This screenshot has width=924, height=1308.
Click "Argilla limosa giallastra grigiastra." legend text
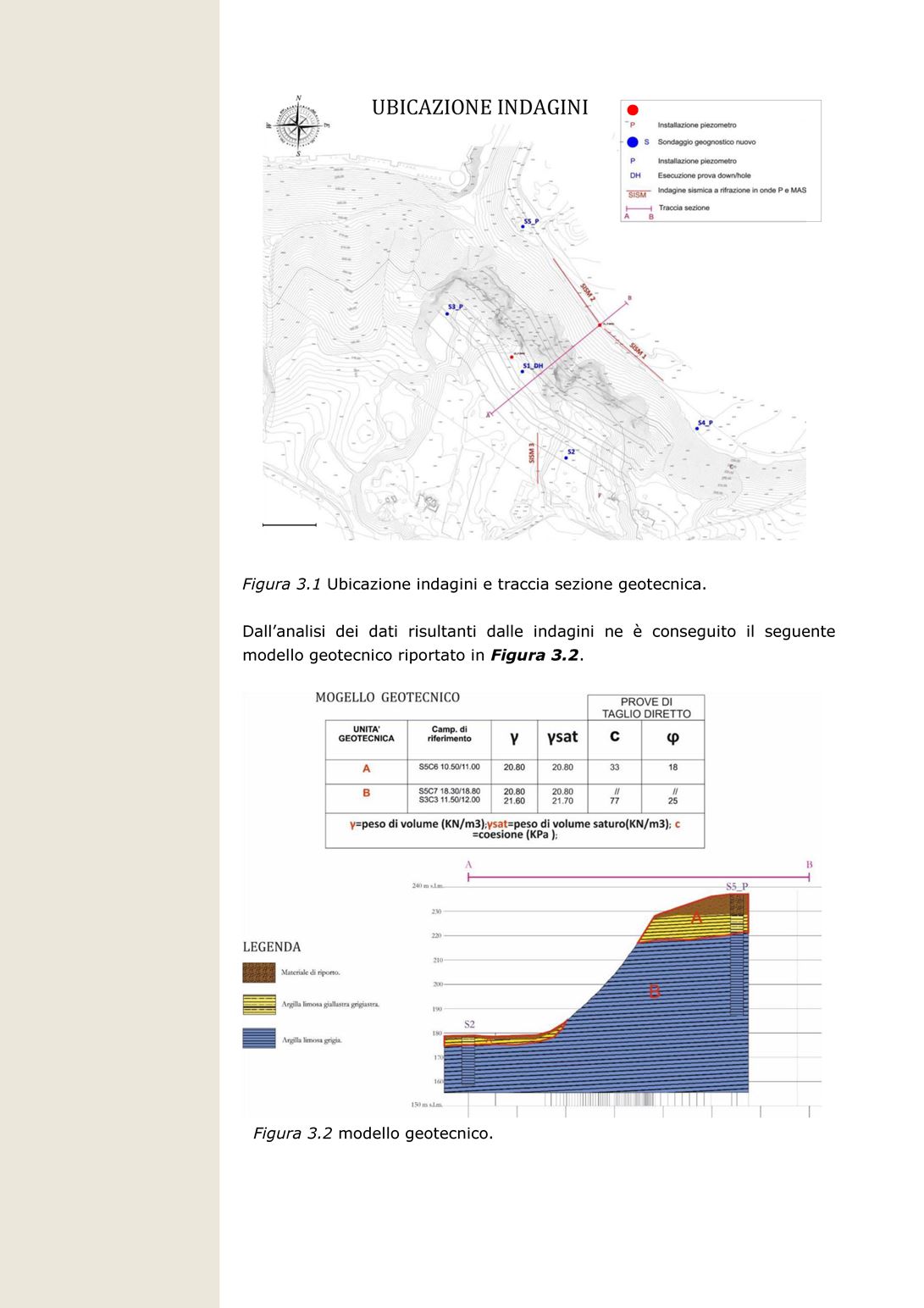tap(330, 1005)
